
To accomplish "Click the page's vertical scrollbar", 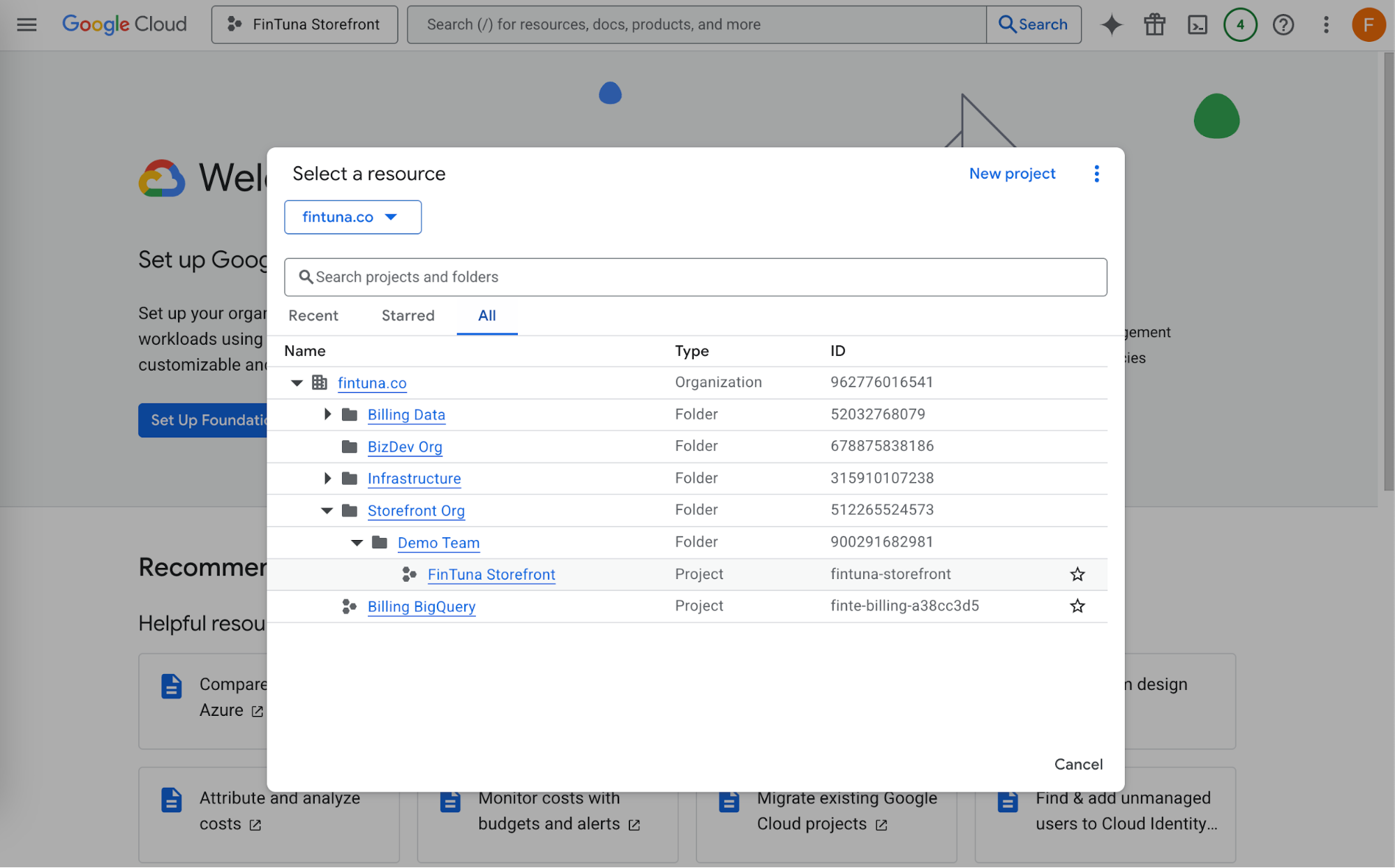I will [x=1389, y=272].
